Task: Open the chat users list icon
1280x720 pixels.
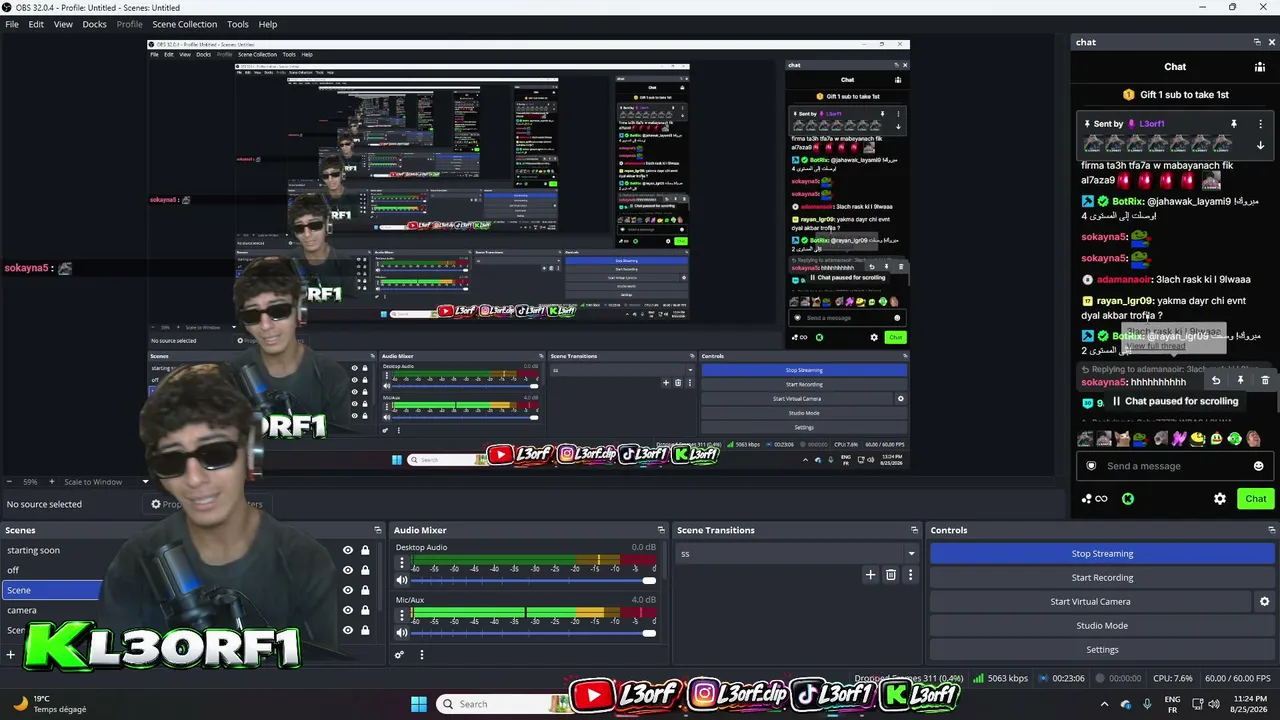Action: (1260, 67)
